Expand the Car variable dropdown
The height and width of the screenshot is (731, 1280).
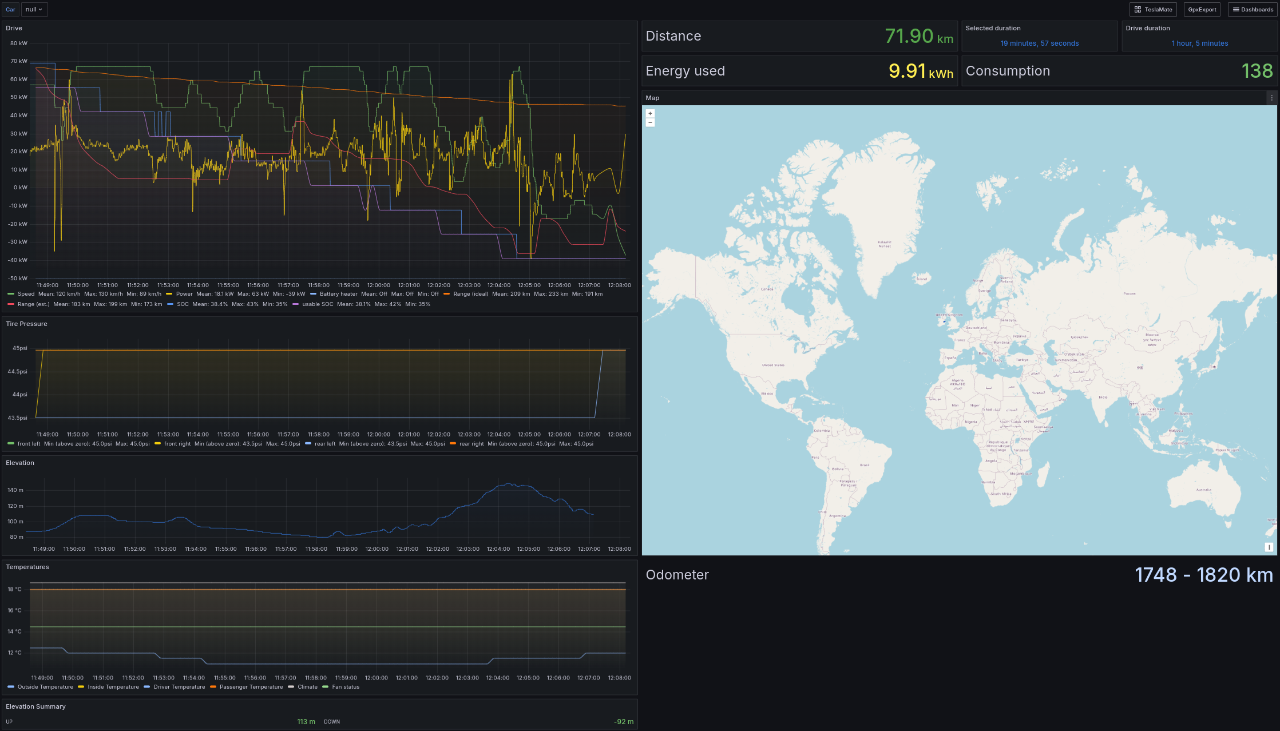tap(34, 9)
